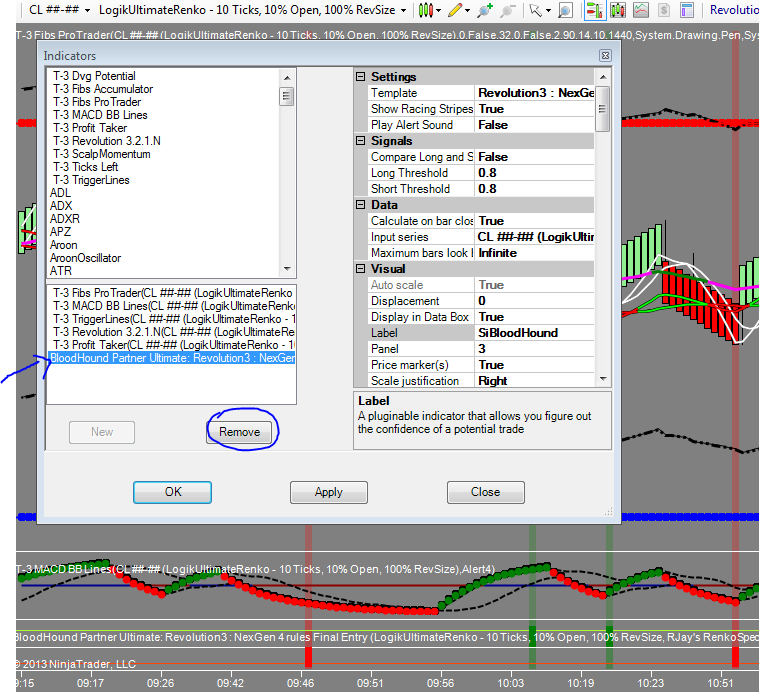Select the pointer cursor tool icon
Viewport: 759px width, 692px height.
(x=535, y=10)
